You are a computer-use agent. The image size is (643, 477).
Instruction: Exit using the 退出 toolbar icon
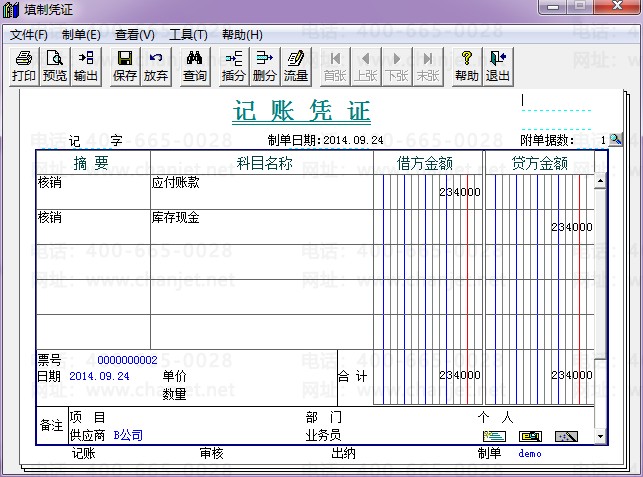[x=497, y=66]
